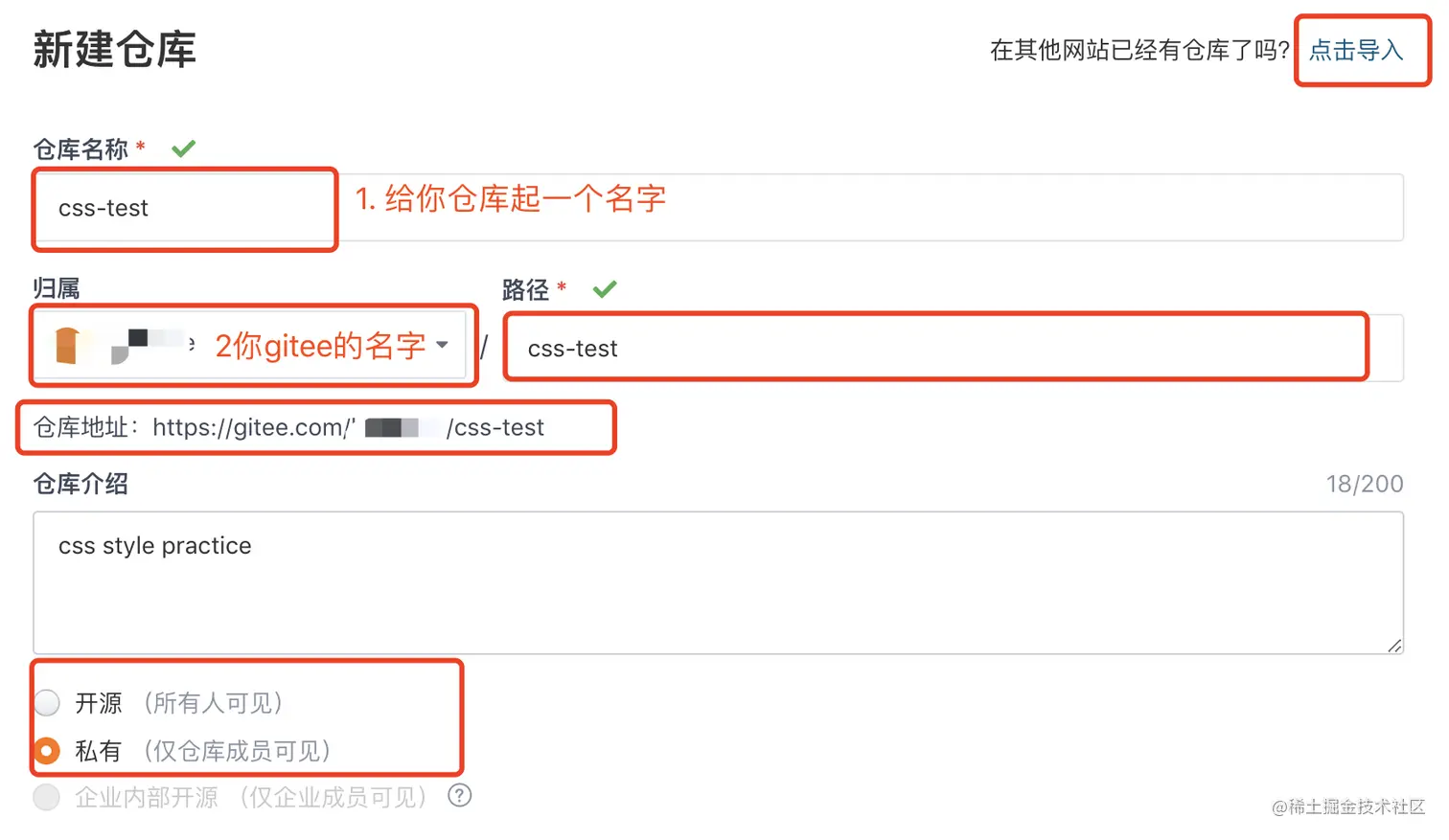Click into the 仓库介绍 description textarea
1449x840 pixels.
[x=717, y=582]
